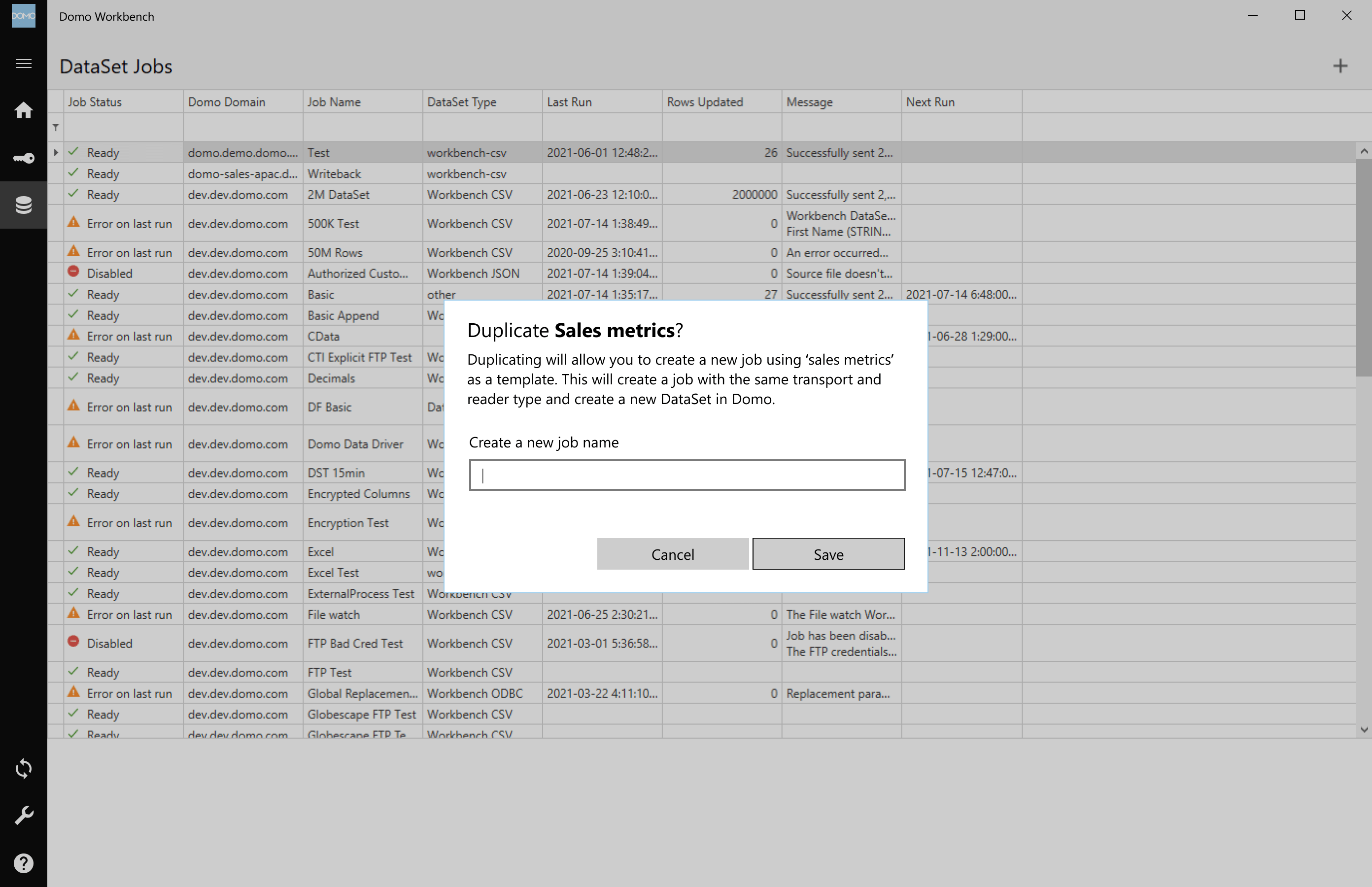Sort by Job Status column header
Image resolution: width=1372 pixels, height=887 pixels.
95,102
